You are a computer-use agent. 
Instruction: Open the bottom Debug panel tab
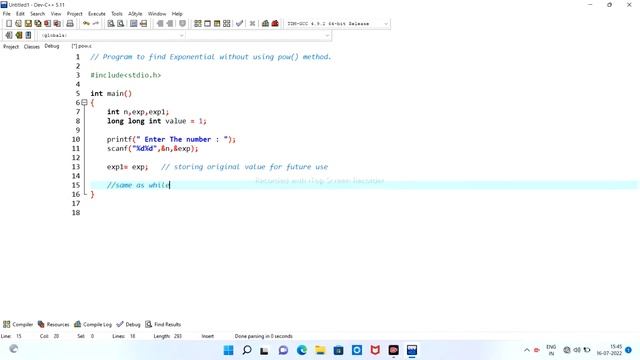point(128,324)
